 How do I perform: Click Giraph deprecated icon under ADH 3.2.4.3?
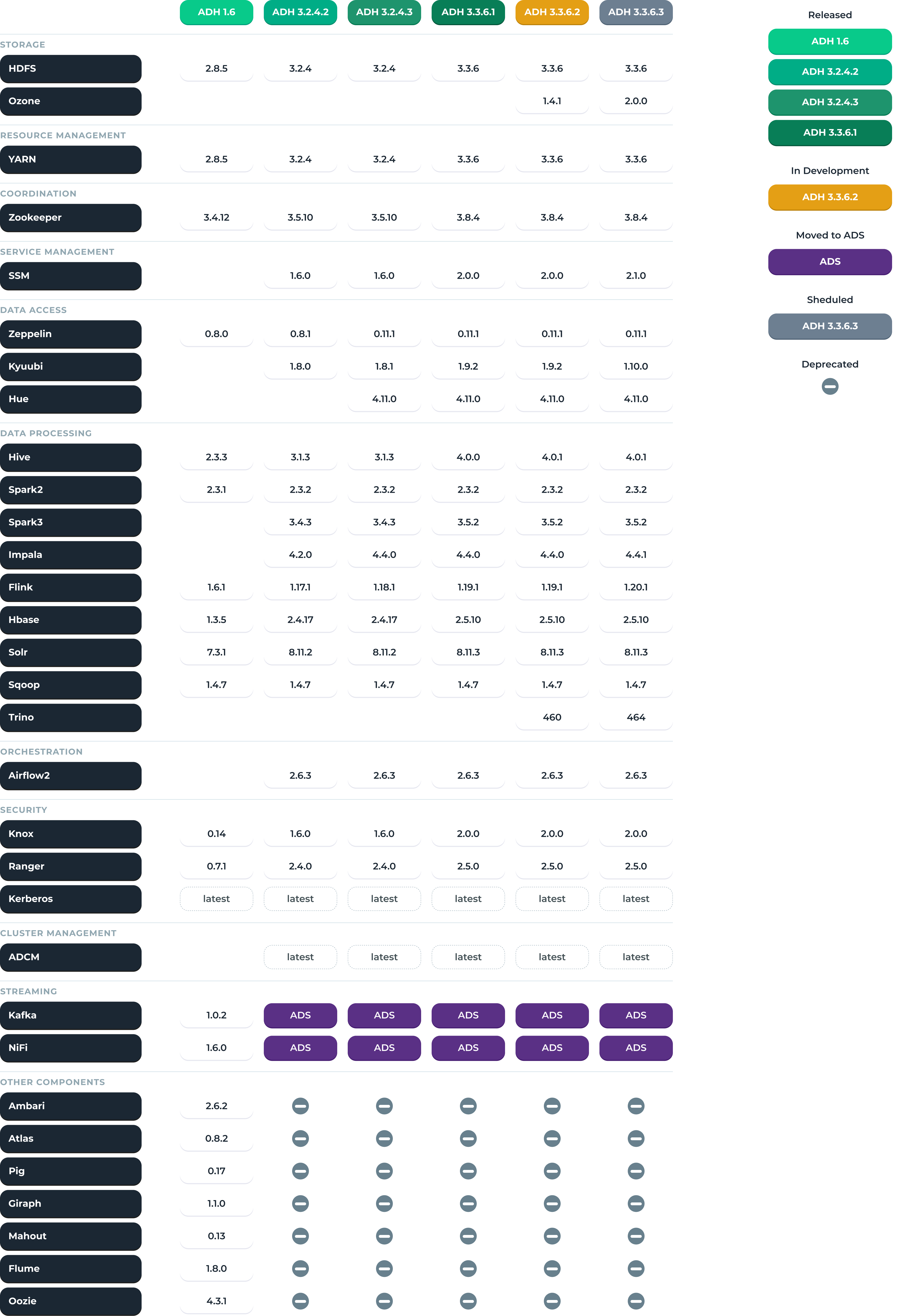pos(384,1203)
